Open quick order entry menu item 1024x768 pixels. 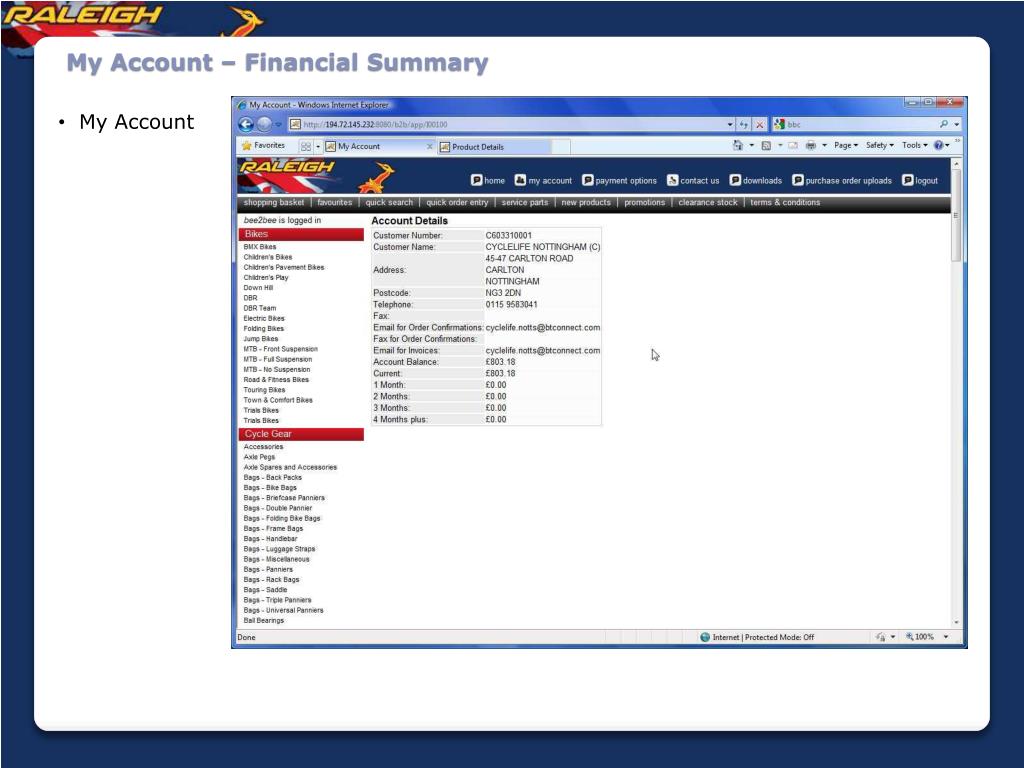(x=457, y=202)
